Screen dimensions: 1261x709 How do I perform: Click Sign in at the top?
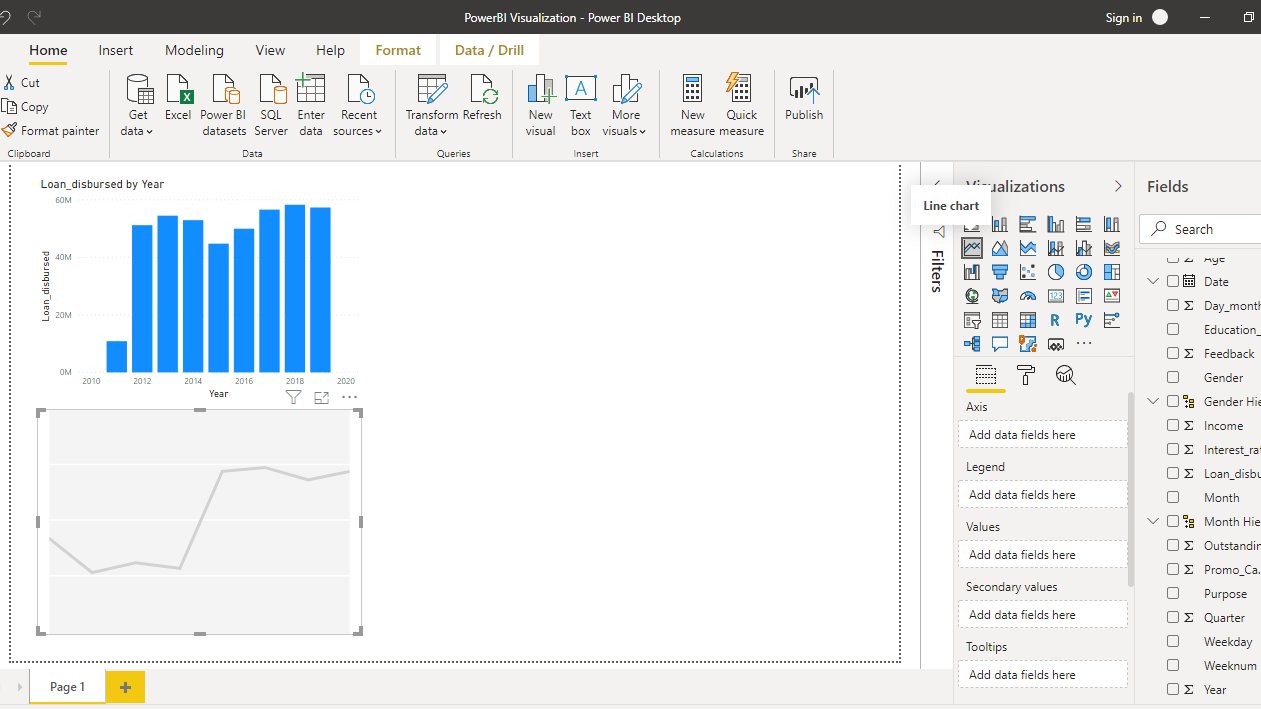[x=1124, y=18]
